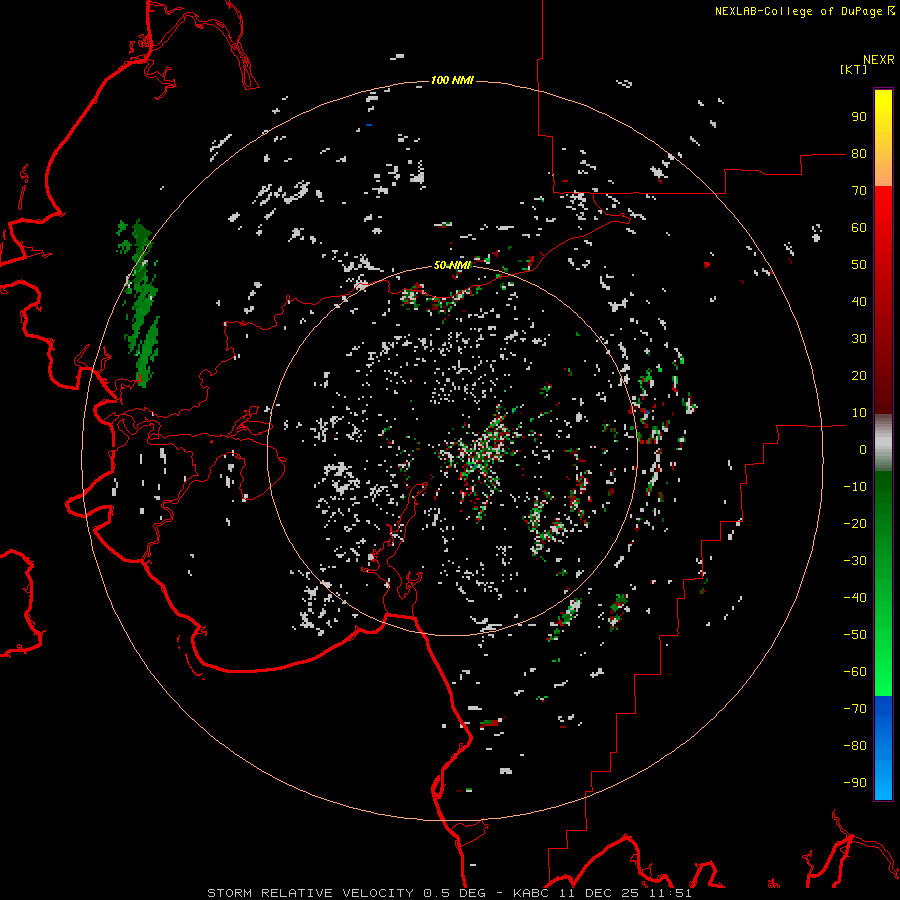The image size is (900, 900).
Task: Click the NEXR label above the color scale
Action: (x=879, y=60)
